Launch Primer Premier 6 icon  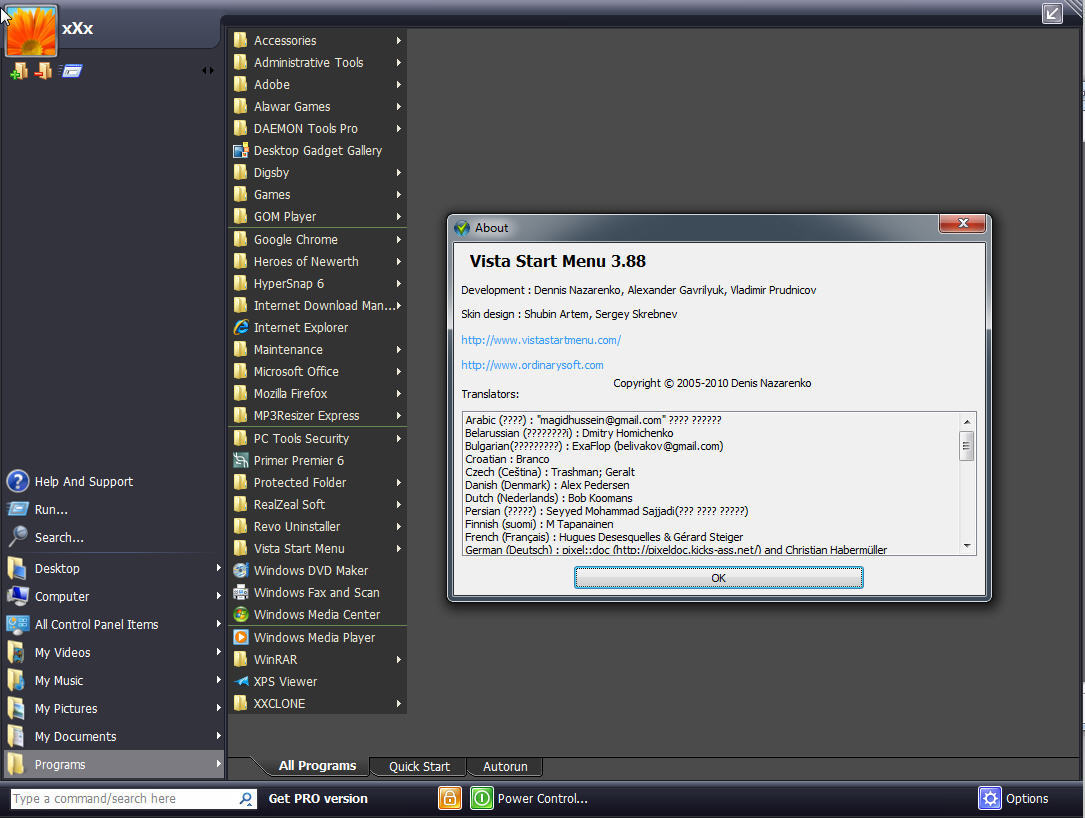241,460
